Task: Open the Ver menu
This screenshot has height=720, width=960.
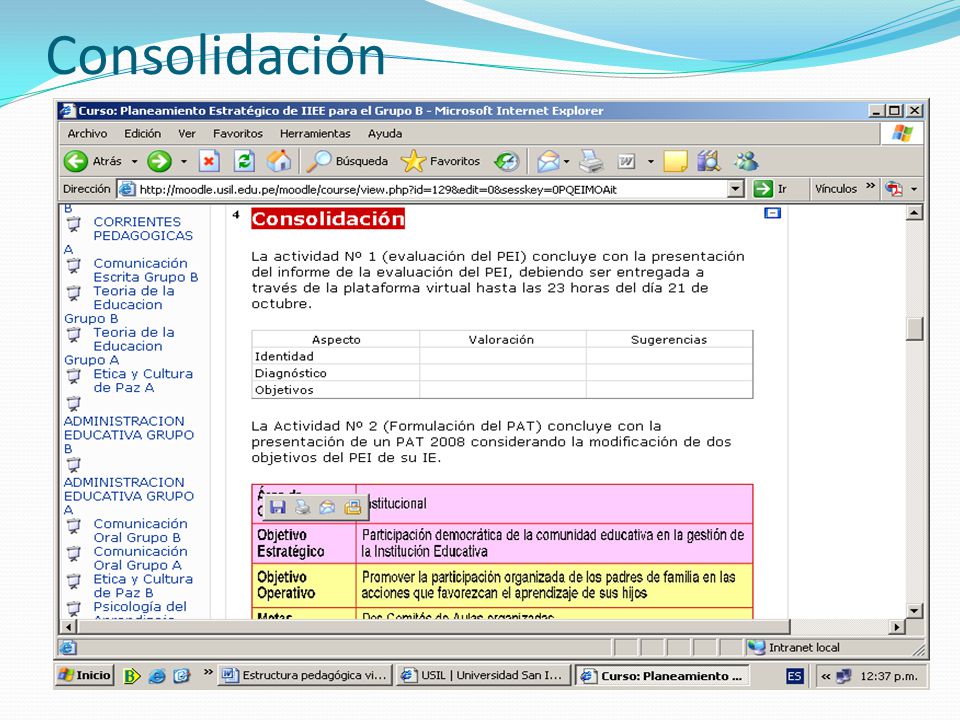Action: (x=187, y=133)
